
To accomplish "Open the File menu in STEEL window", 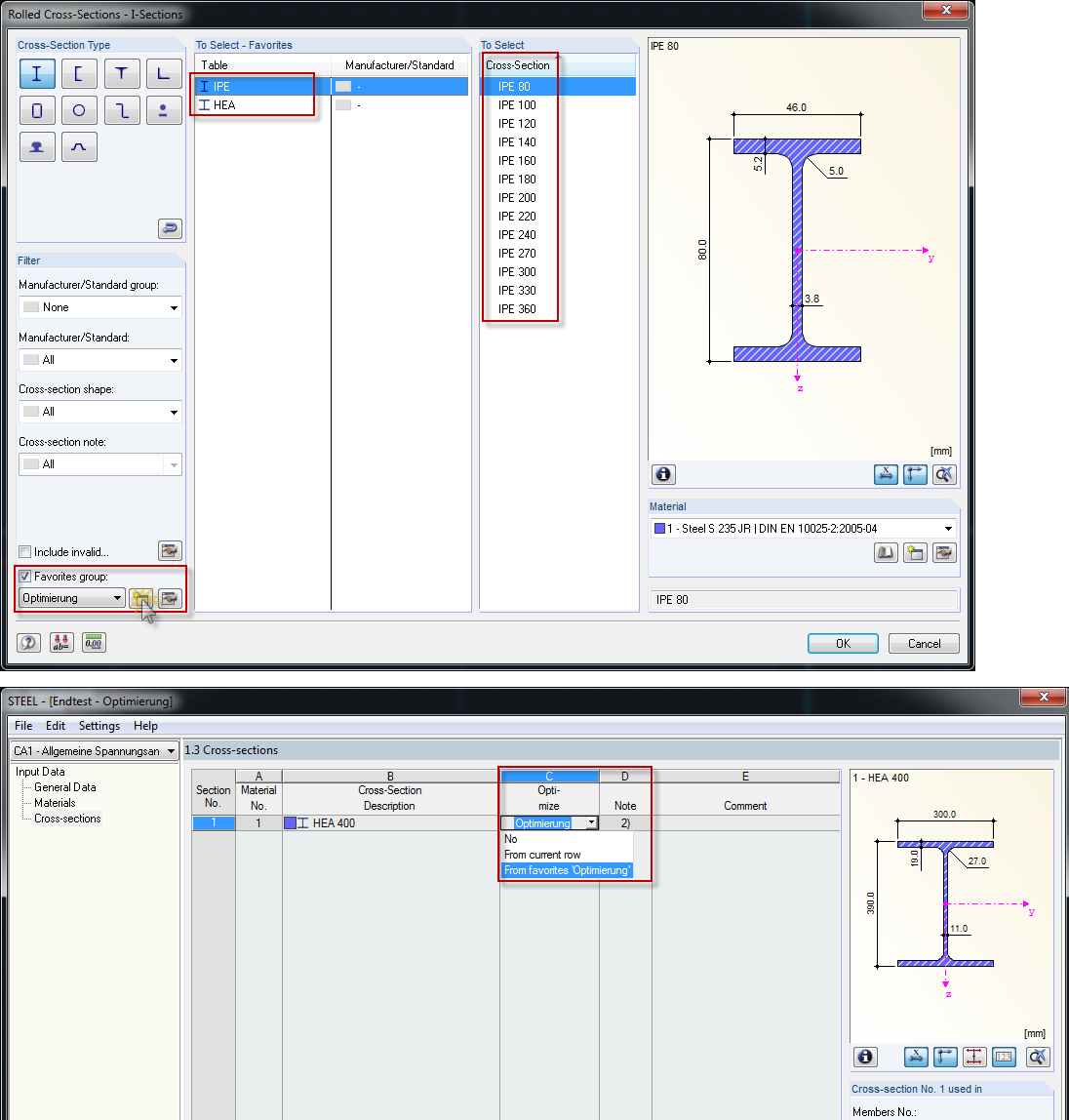I will coord(23,726).
